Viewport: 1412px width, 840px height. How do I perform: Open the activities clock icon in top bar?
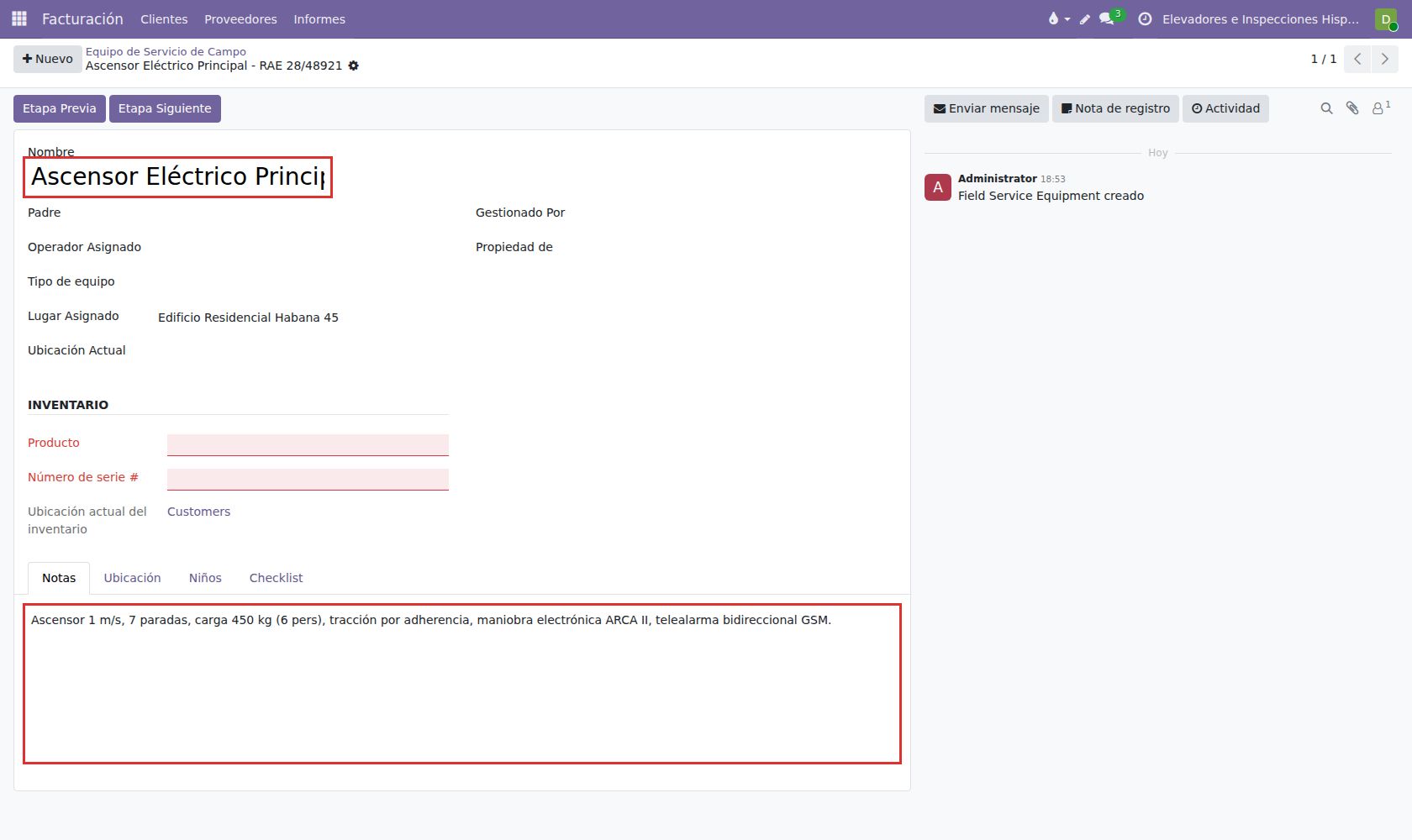coord(1145,18)
